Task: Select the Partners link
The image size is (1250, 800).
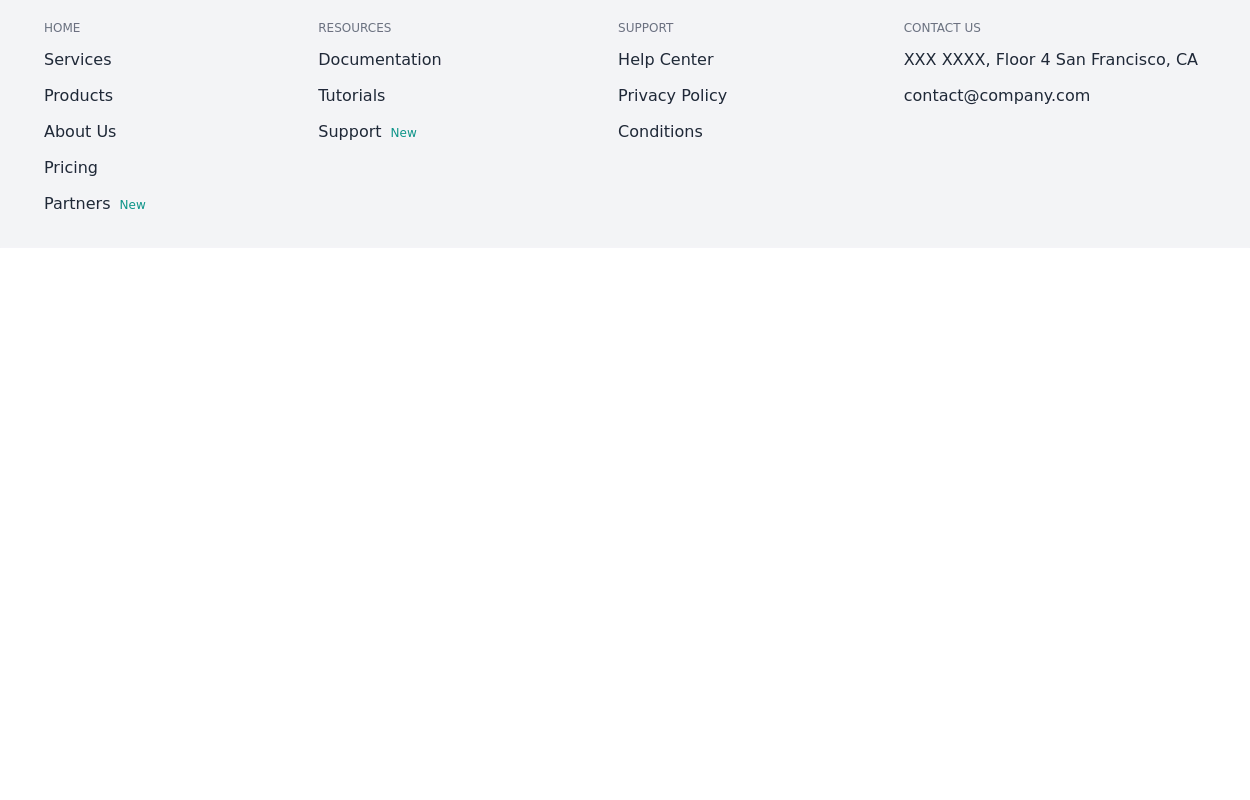Action: pyautogui.click(x=77, y=204)
